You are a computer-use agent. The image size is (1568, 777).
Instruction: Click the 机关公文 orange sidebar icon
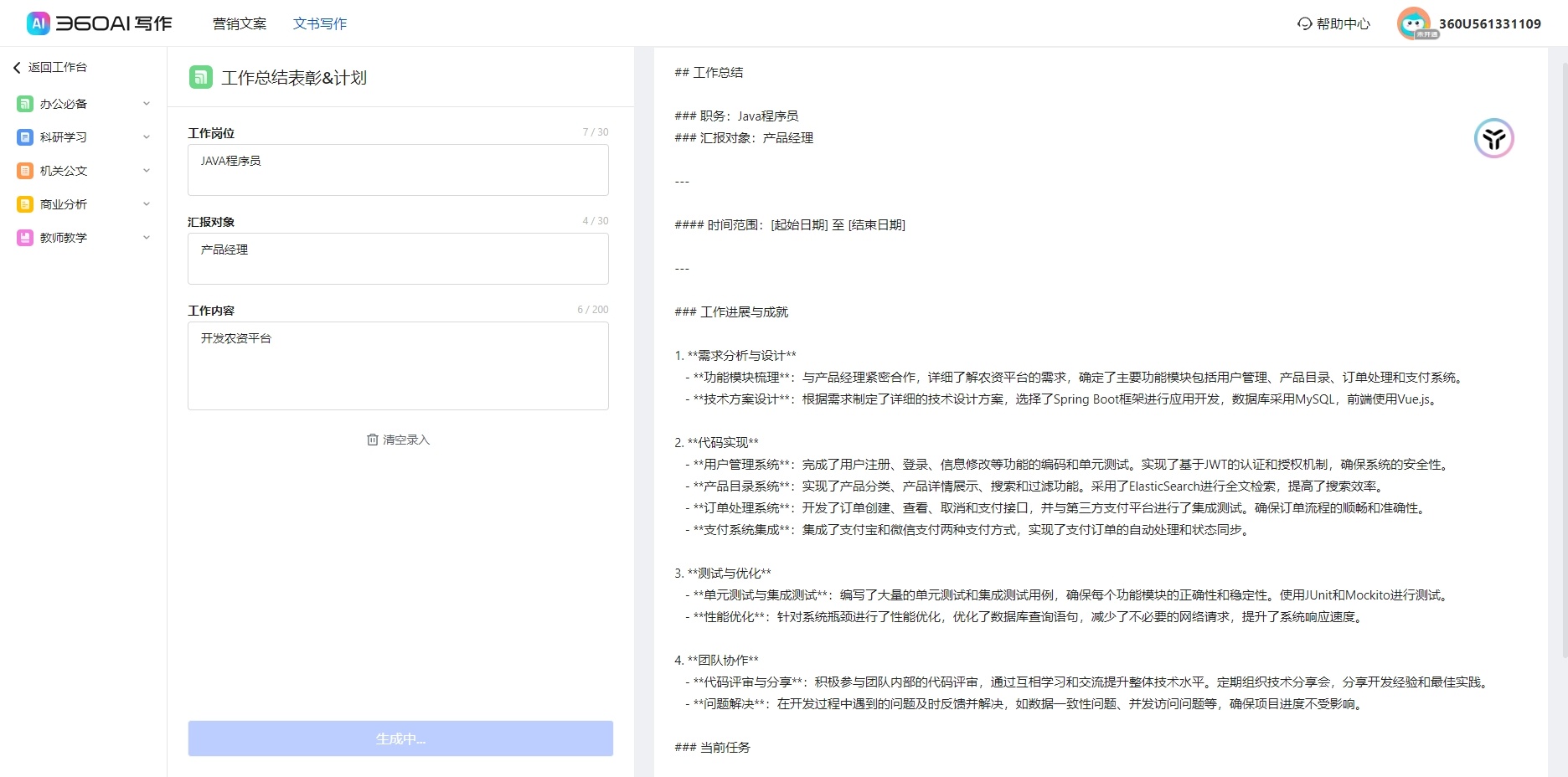[x=25, y=171]
